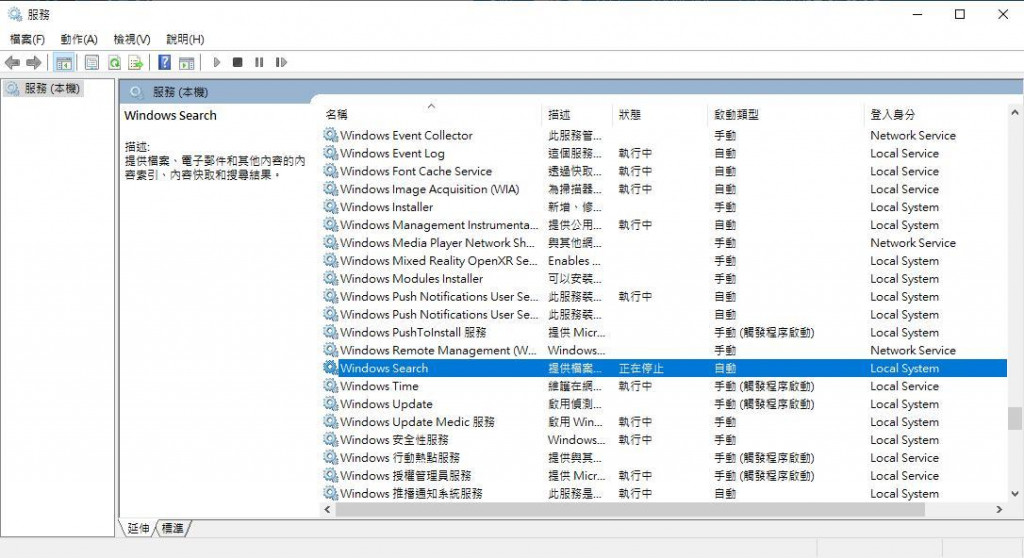Open the 說明(H) menu
The width and height of the screenshot is (1024, 558).
tap(185, 39)
